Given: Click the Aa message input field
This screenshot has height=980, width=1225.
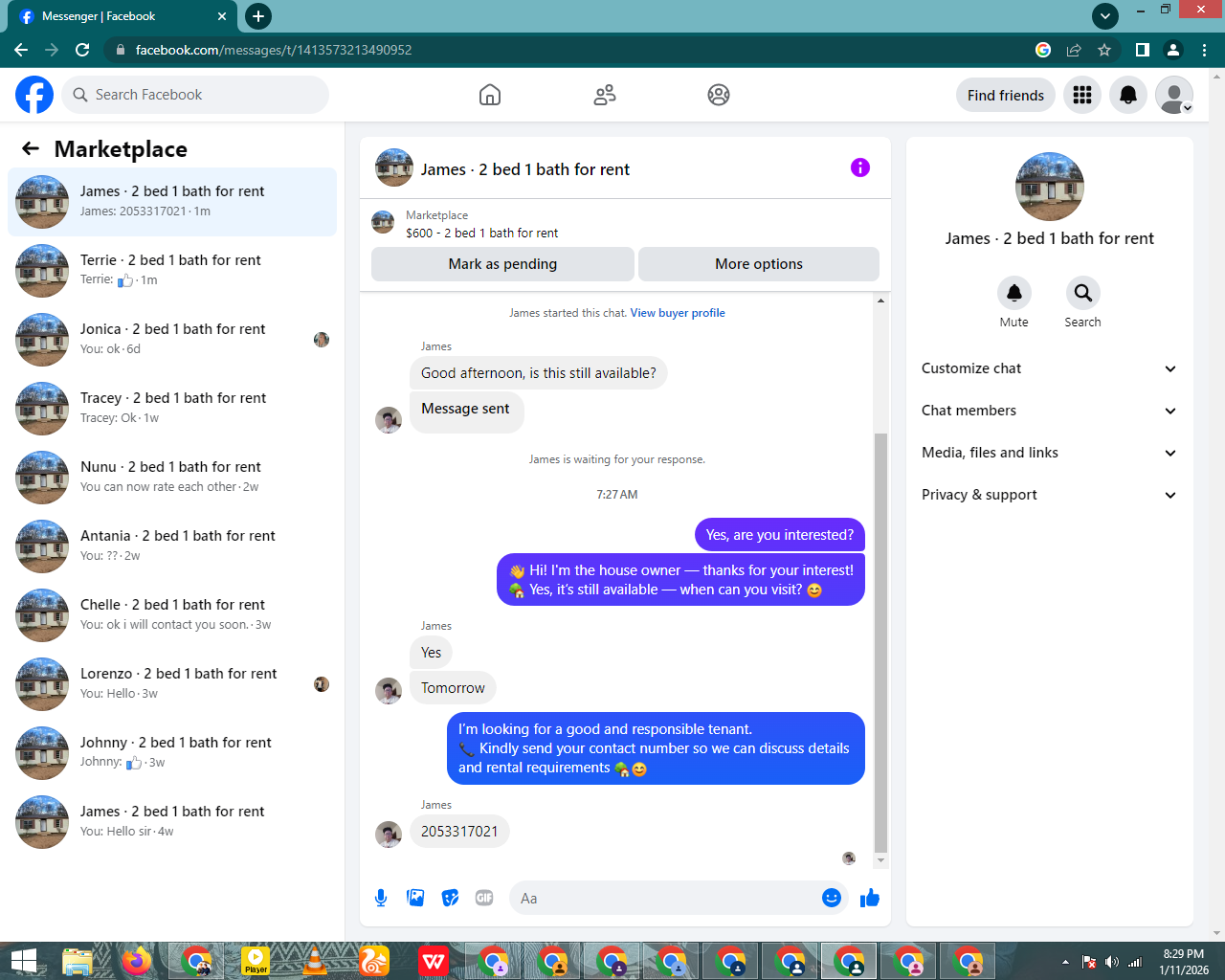Looking at the screenshot, I should click(x=666, y=898).
